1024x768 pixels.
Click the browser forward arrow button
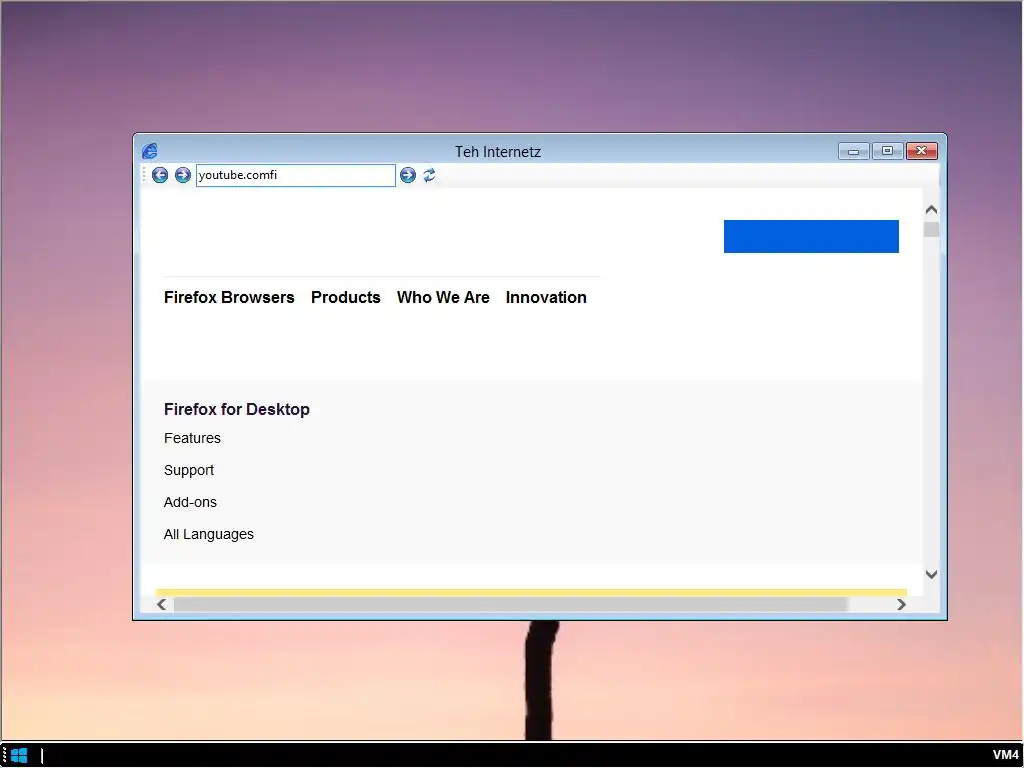(x=183, y=175)
